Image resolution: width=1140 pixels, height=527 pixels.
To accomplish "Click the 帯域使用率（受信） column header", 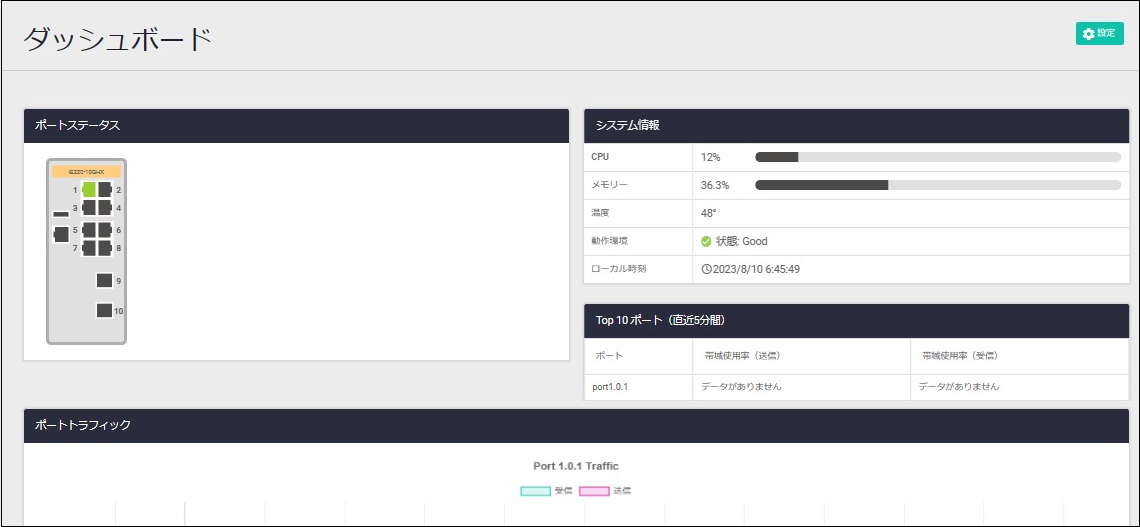I will coord(960,355).
